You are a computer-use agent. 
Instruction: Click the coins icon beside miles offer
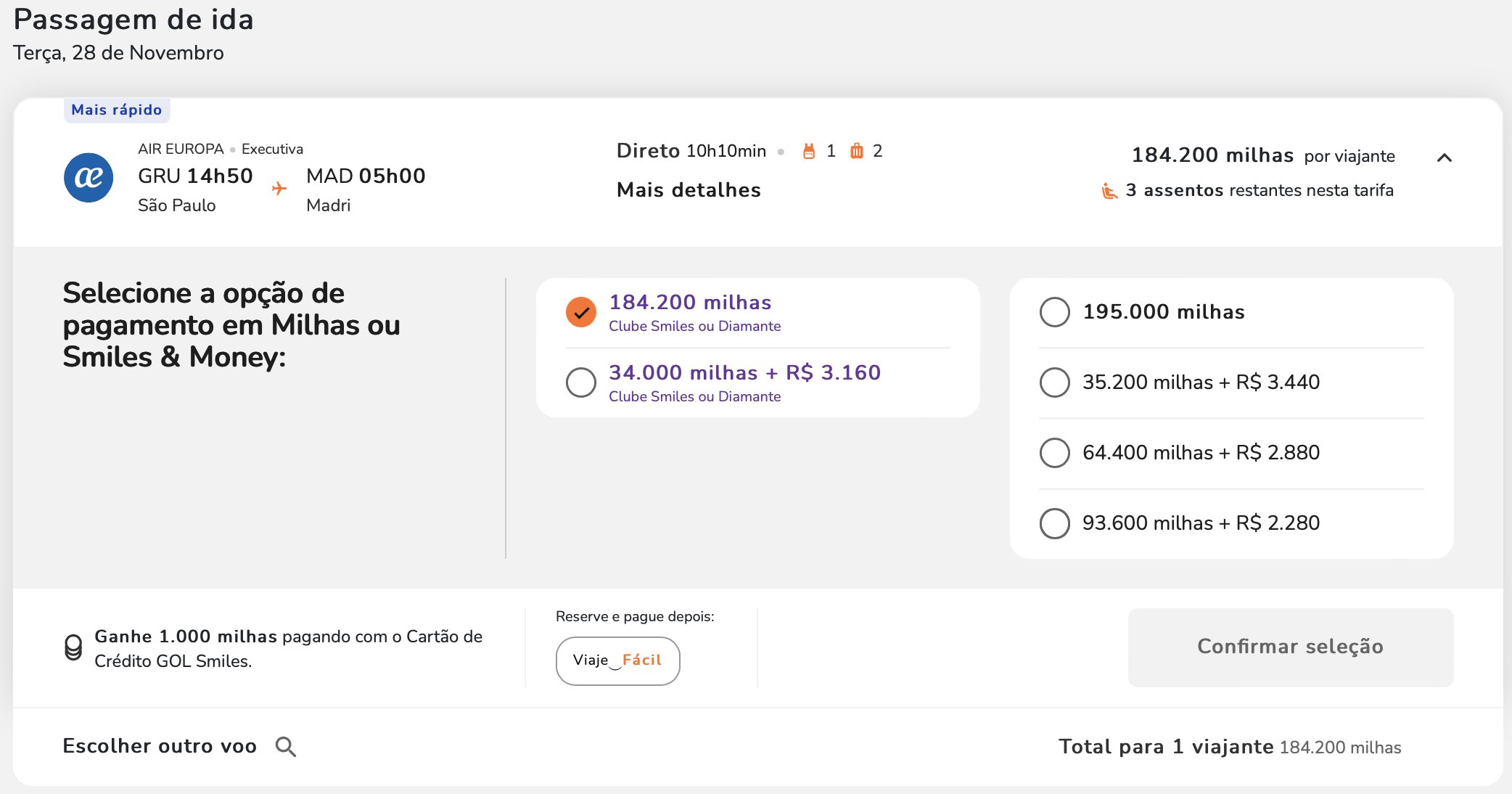point(73,647)
